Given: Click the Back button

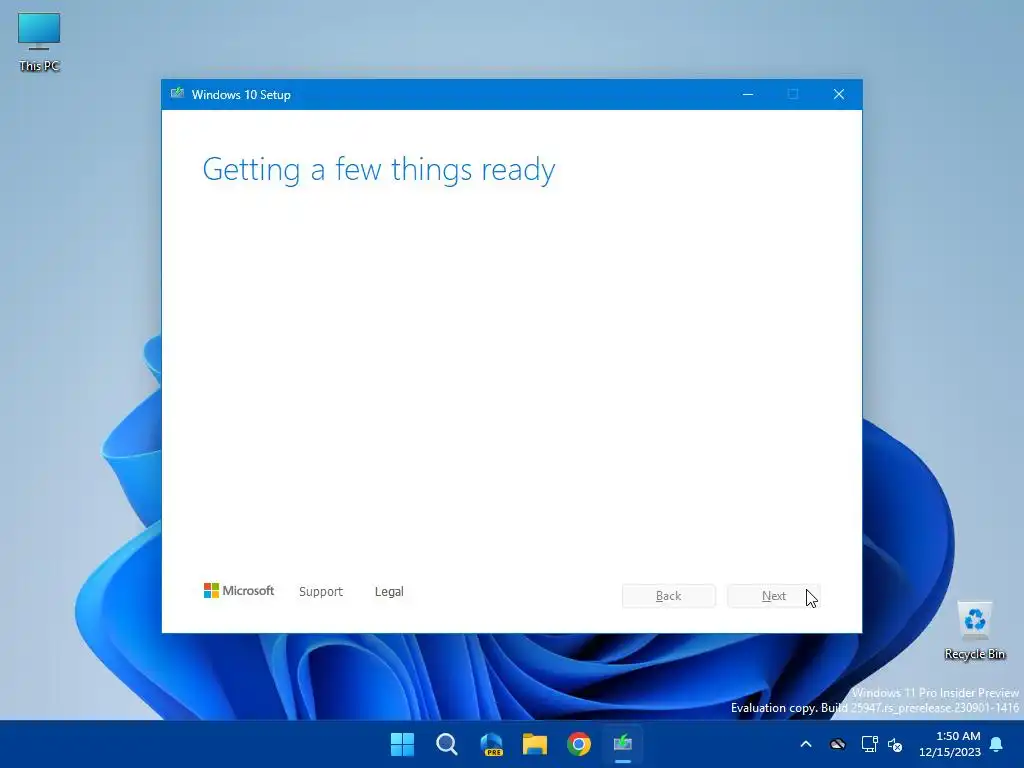Looking at the screenshot, I should coord(669,596).
